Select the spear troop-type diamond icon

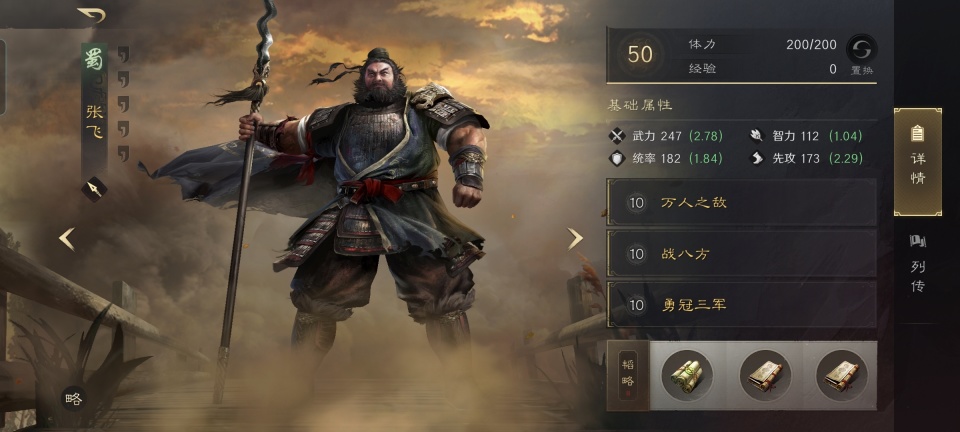pyautogui.click(x=94, y=189)
